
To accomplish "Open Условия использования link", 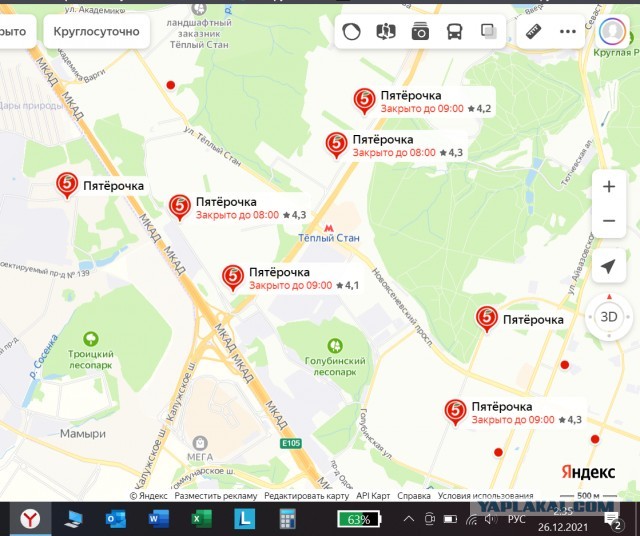I will click(x=486, y=496).
